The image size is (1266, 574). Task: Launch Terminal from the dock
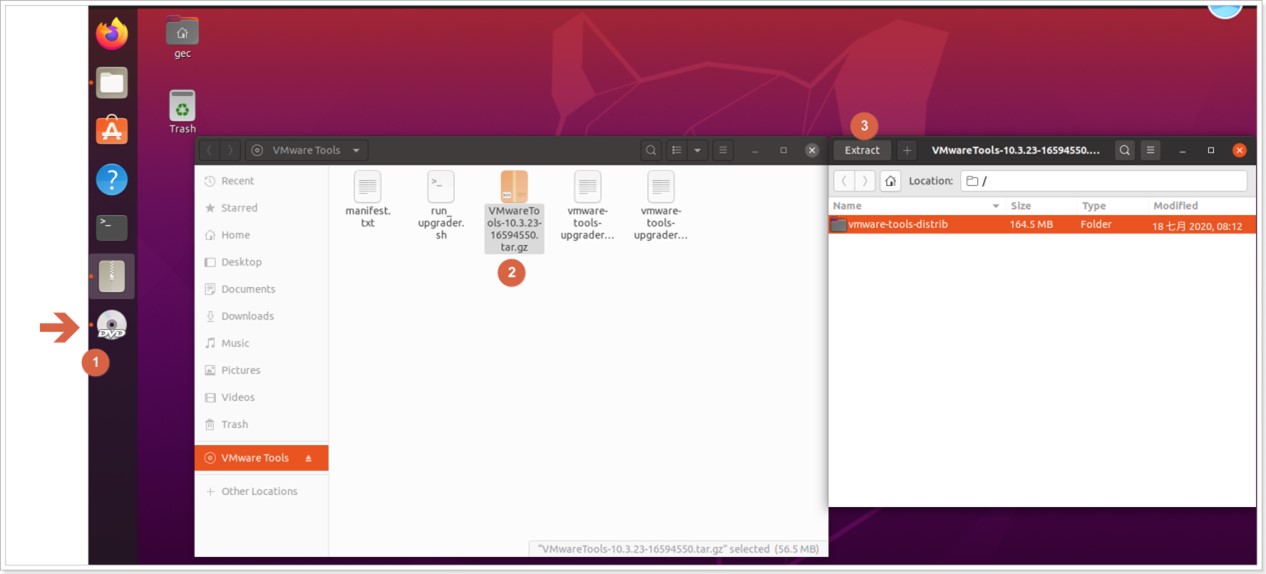tap(112, 227)
